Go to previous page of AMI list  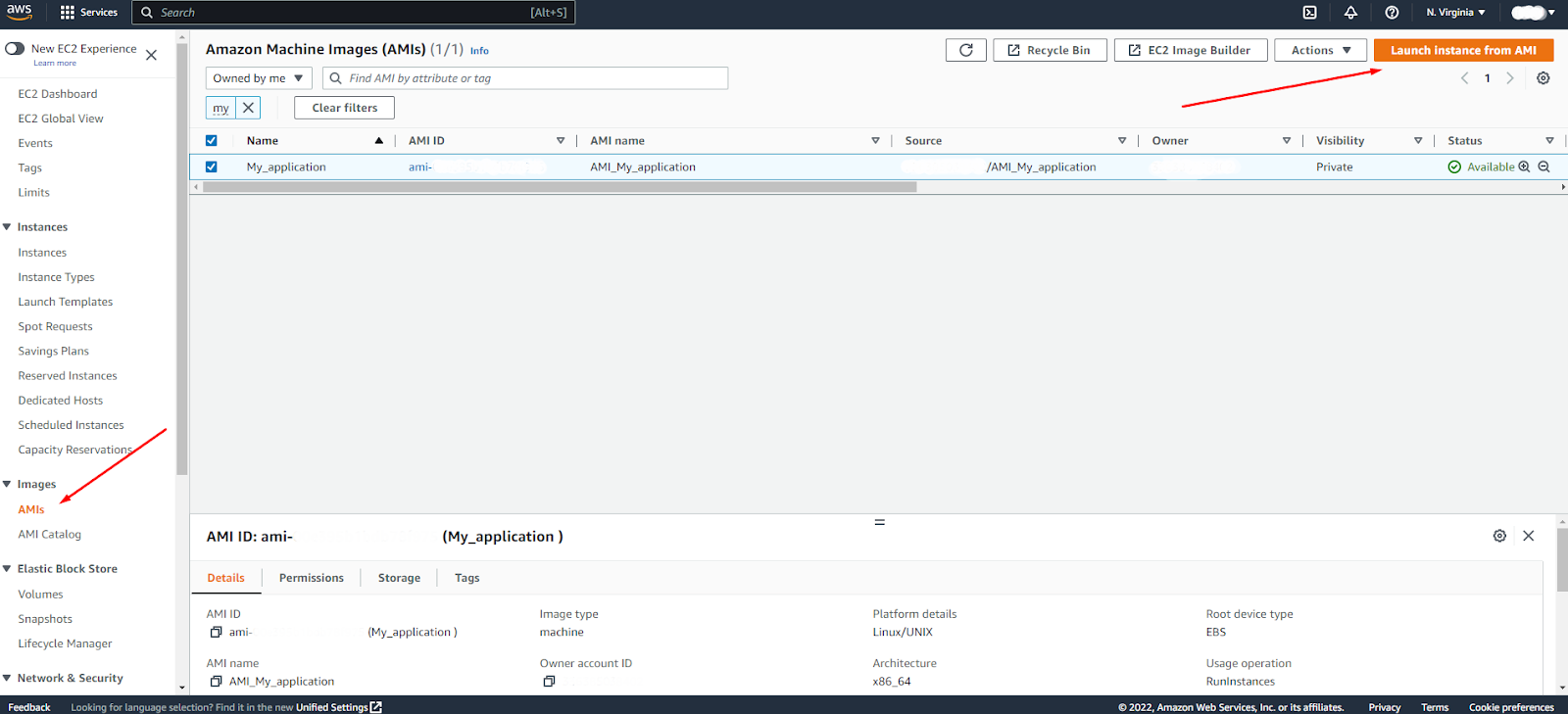click(1464, 78)
